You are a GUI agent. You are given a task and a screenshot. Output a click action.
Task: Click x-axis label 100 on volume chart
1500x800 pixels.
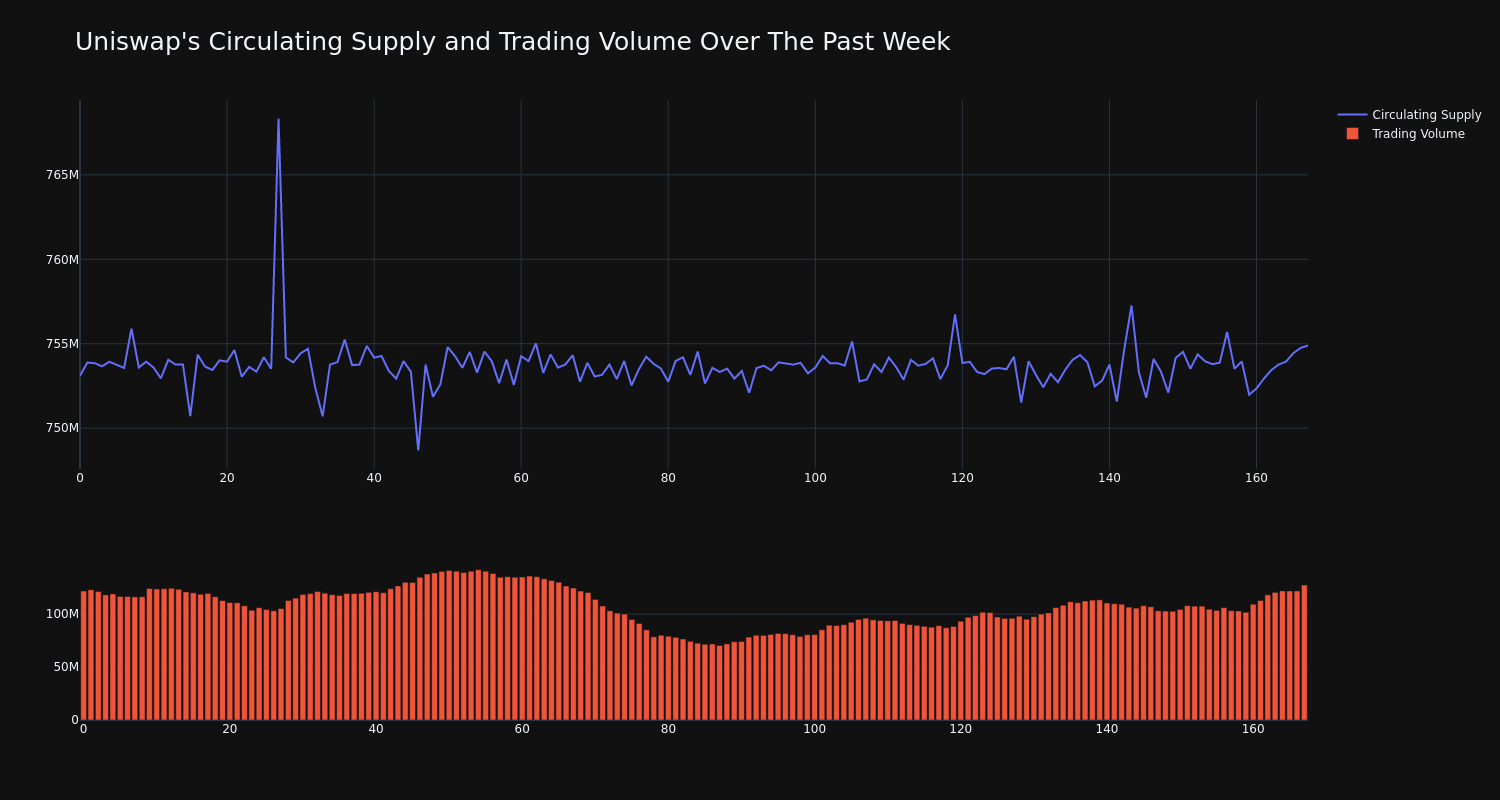[x=815, y=729]
